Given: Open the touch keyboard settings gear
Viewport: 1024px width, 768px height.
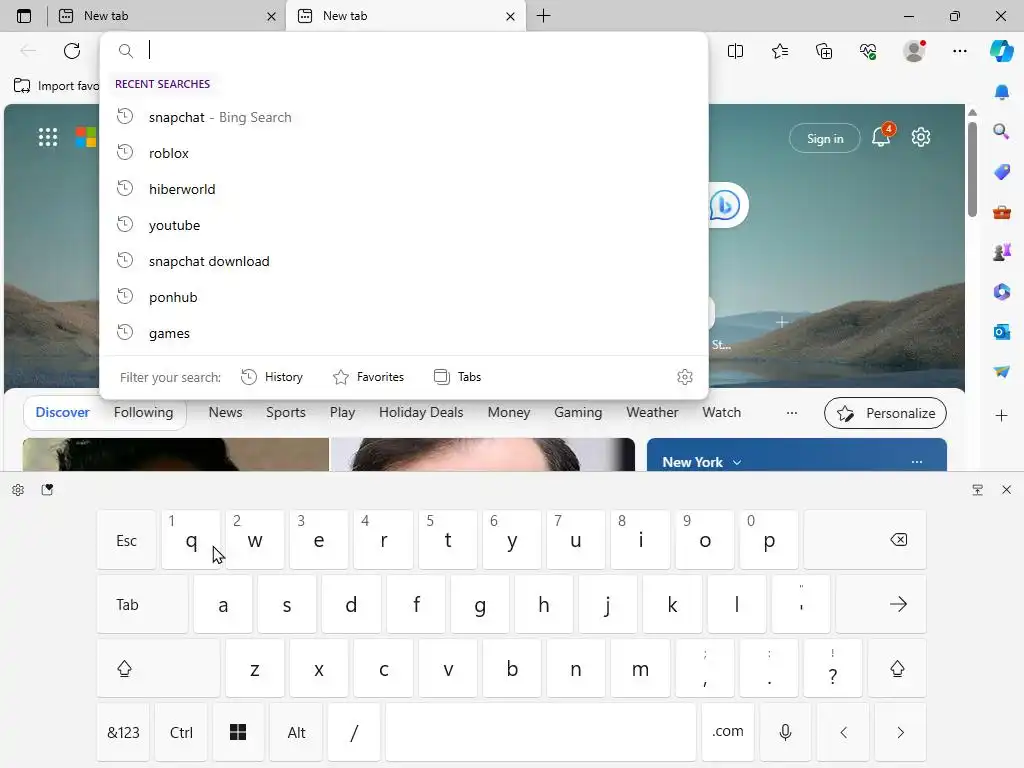Looking at the screenshot, I should click(18, 490).
